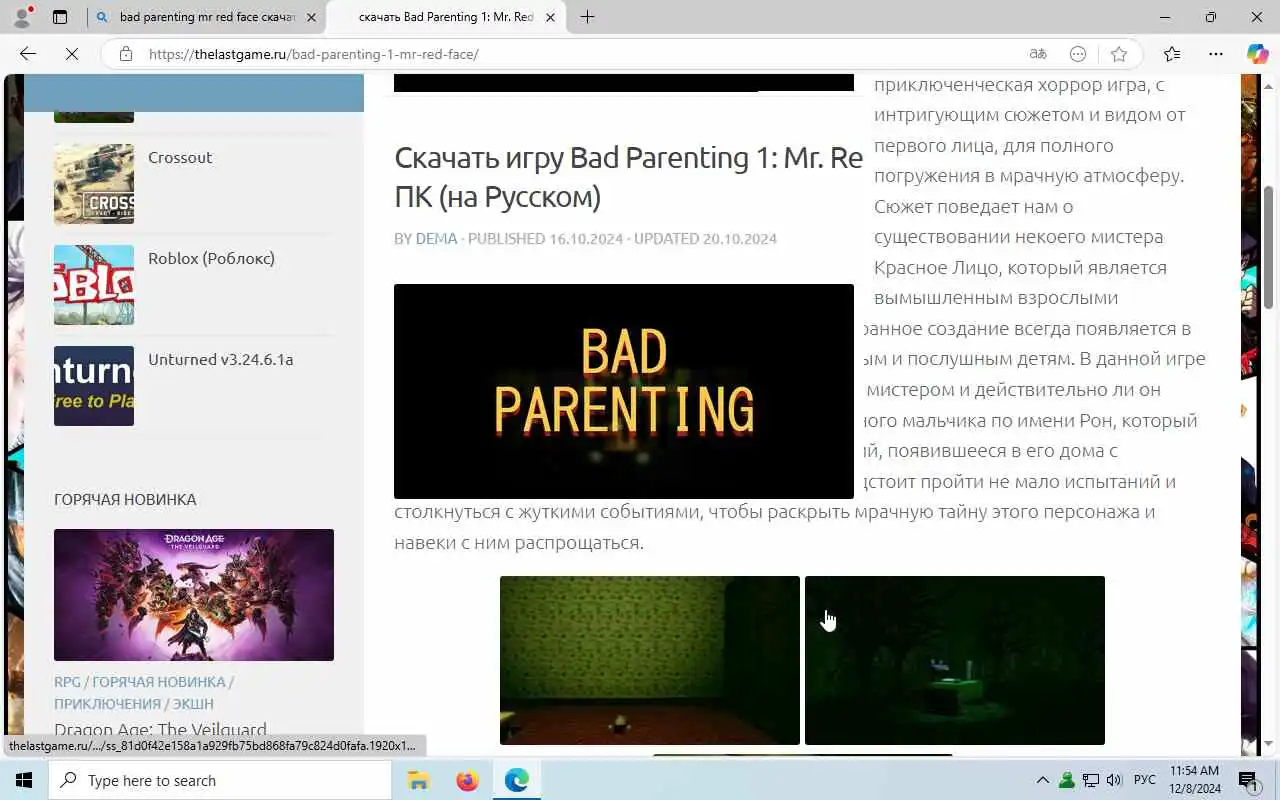Open the right dark bedroom screenshot
Image resolution: width=1280 pixels, height=800 pixels.
955,660
